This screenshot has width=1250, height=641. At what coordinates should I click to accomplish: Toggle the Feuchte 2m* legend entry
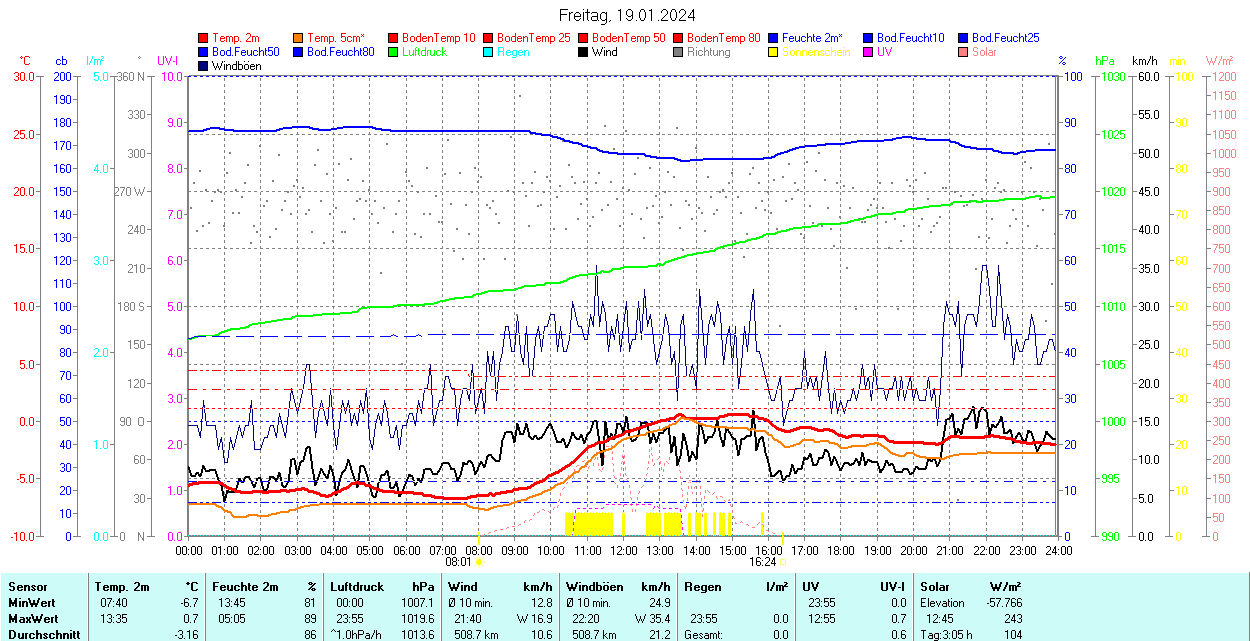click(x=813, y=38)
